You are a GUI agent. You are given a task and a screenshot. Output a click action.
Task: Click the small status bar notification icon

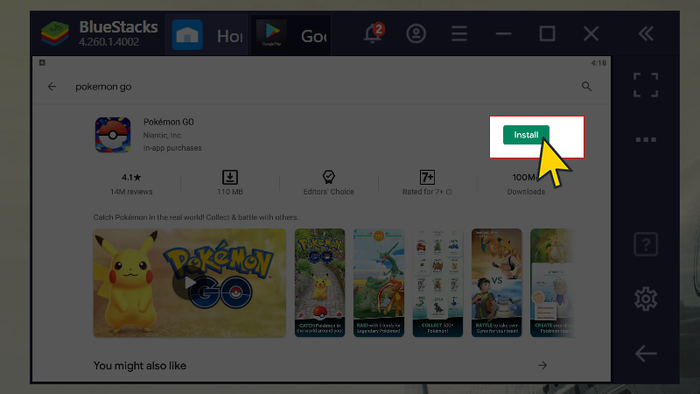(x=42, y=63)
